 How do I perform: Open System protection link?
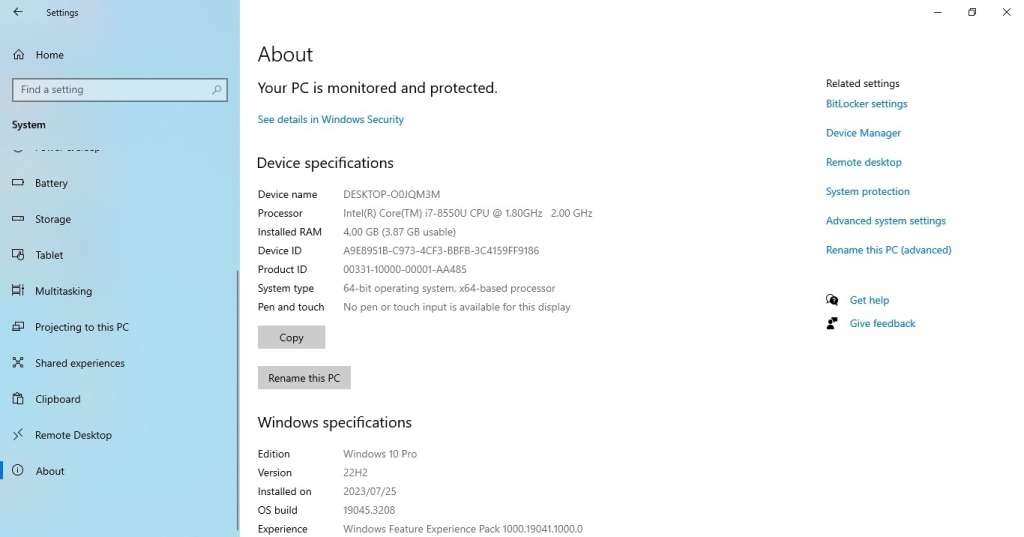867,191
